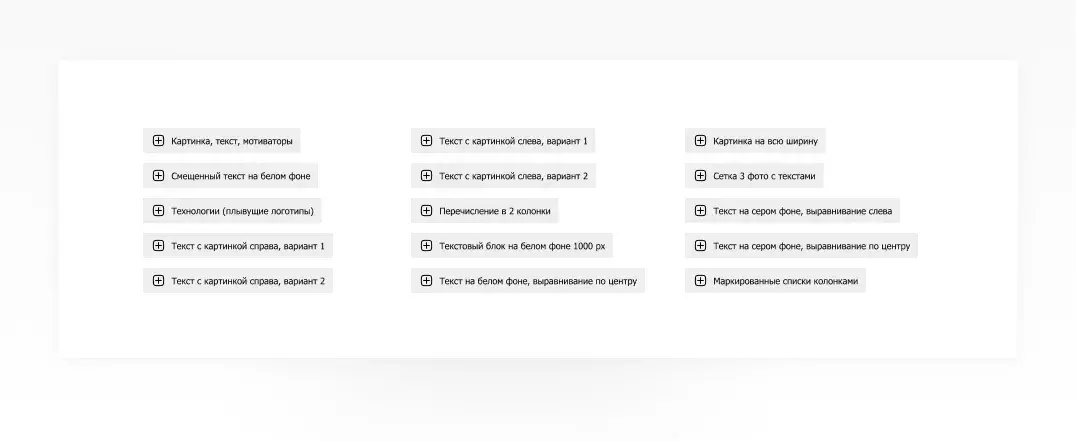Select the "Маркированные списки колонками" label
The image size is (1076, 441).
[x=785, y=281]
